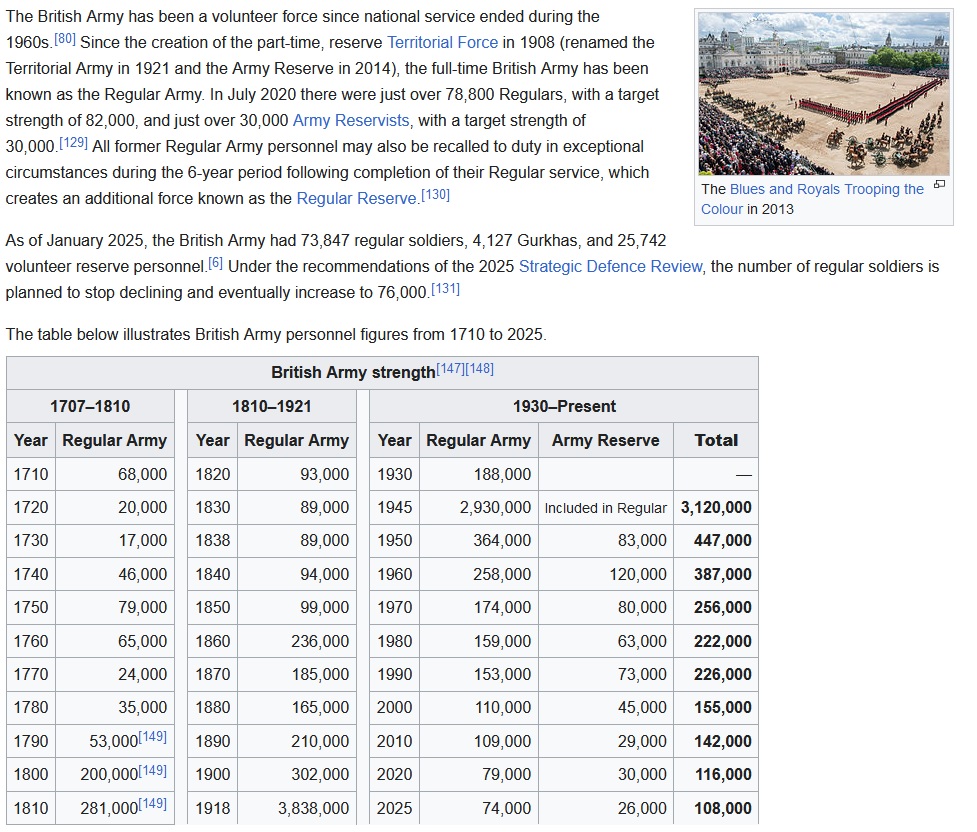Select the 68,000 value for 1710
Viewport: 977px width, 832px height.
click(143, 474)
